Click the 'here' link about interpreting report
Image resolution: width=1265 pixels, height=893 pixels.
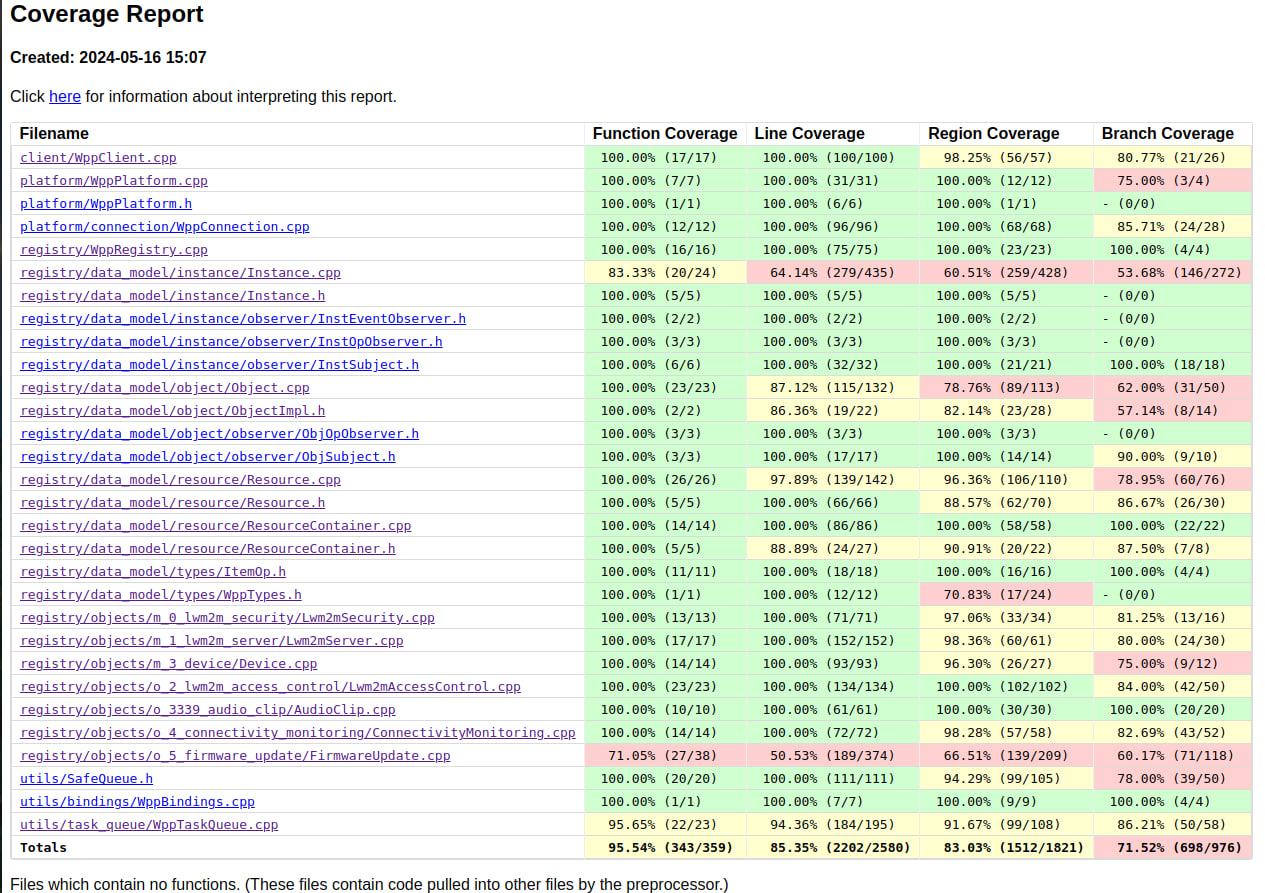(x=65, y=97)
